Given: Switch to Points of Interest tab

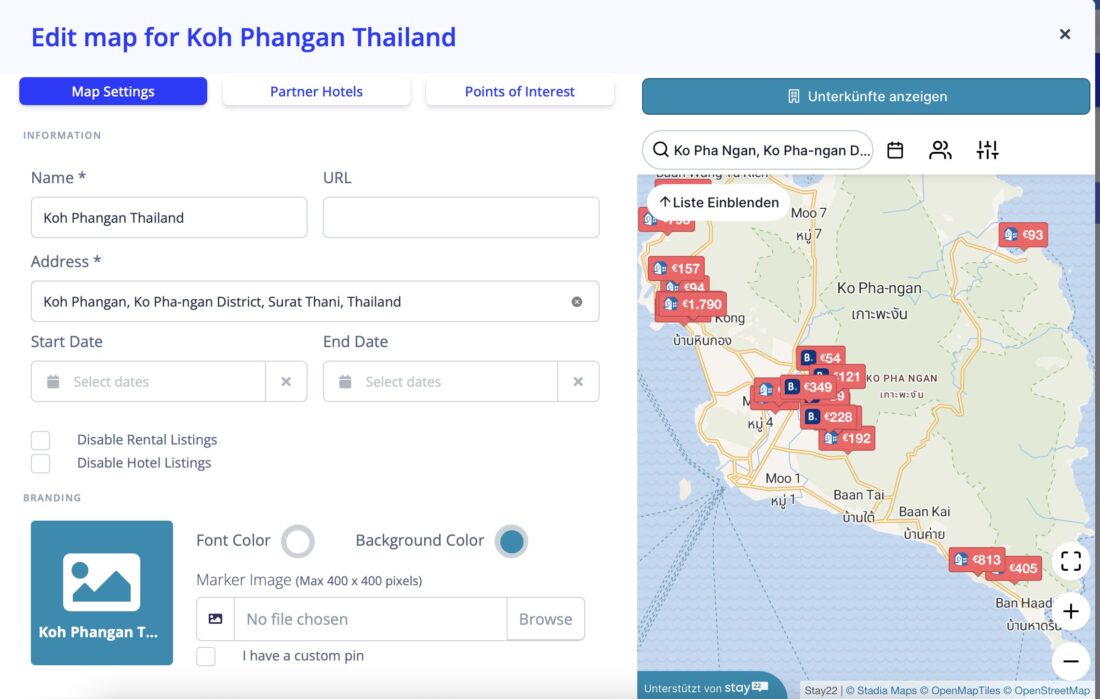Looking at the screenshot, I should (520, 91).
